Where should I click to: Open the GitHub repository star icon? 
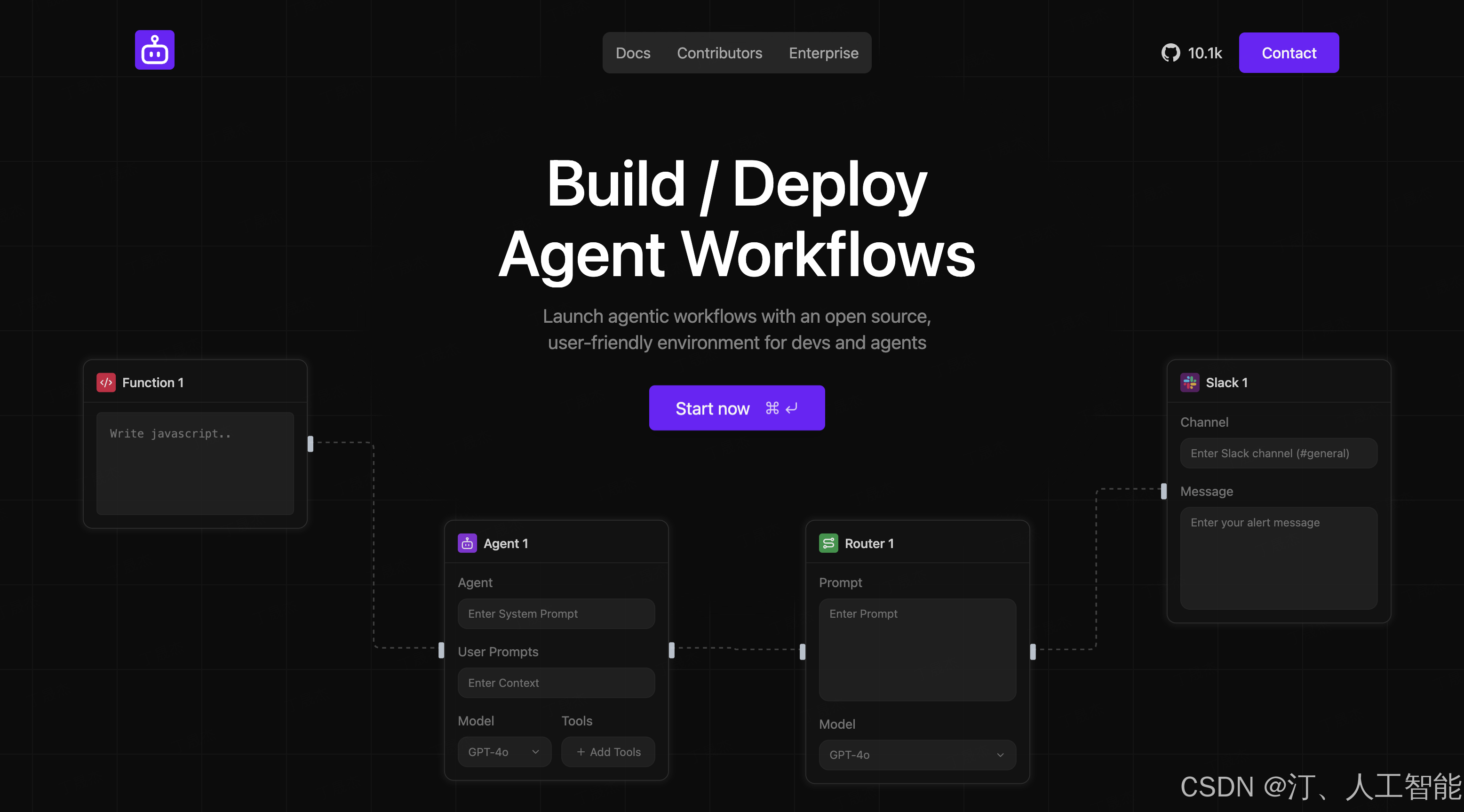tap(1170, 53)
